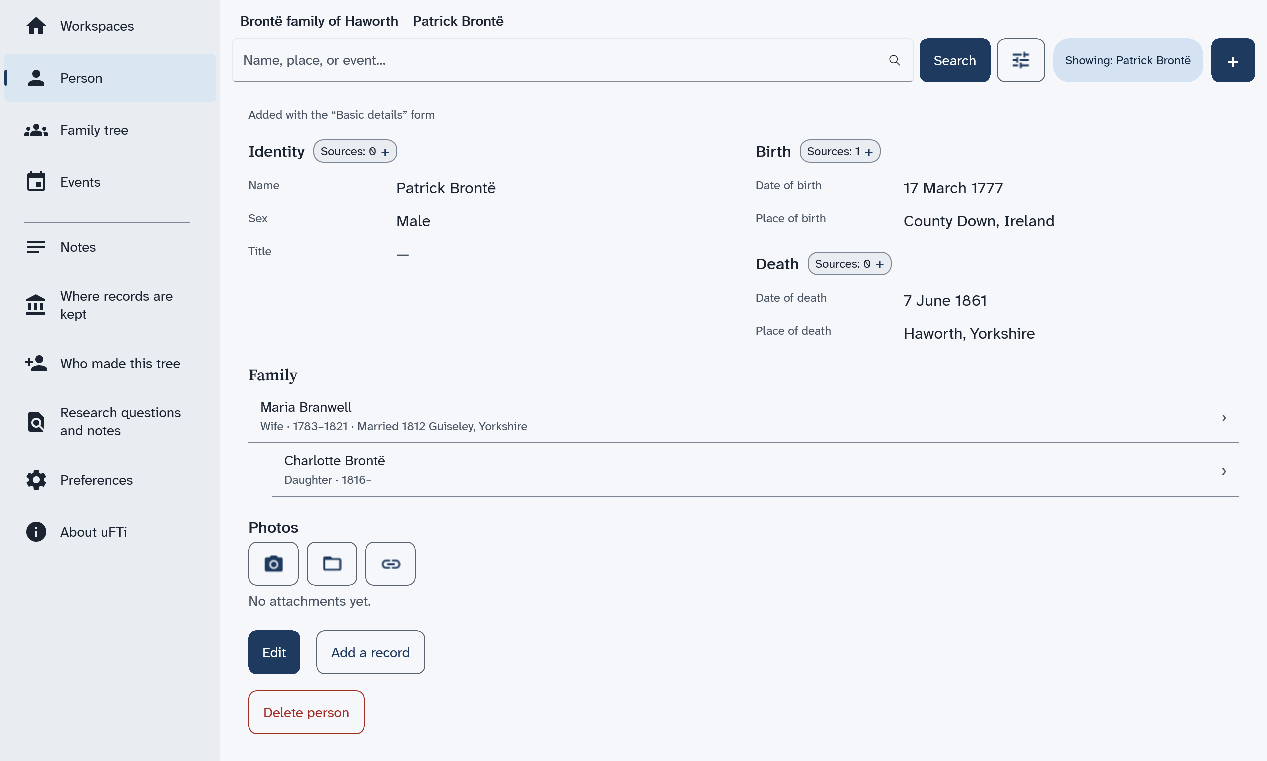Image resolution: width=1267 pixels, height=761 pixels.
Task: Click birthplace County Down, Ireland
Action: click(x=979, y=221)
